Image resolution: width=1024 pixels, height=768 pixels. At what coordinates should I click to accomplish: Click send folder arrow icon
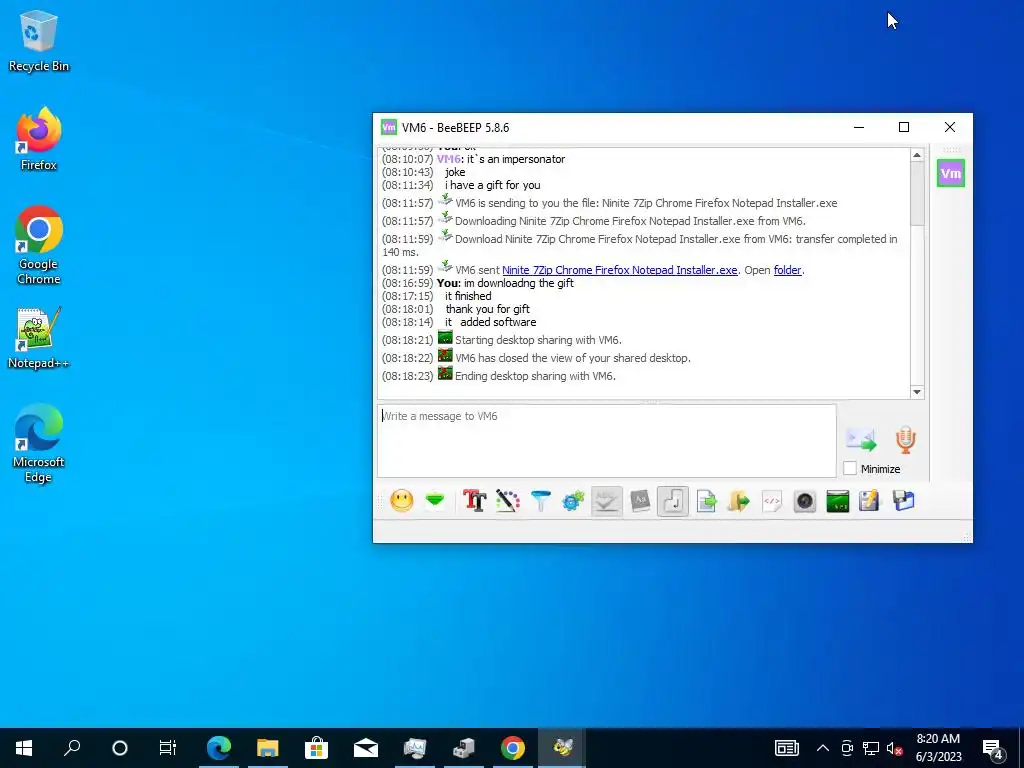(x=739, y=502)
